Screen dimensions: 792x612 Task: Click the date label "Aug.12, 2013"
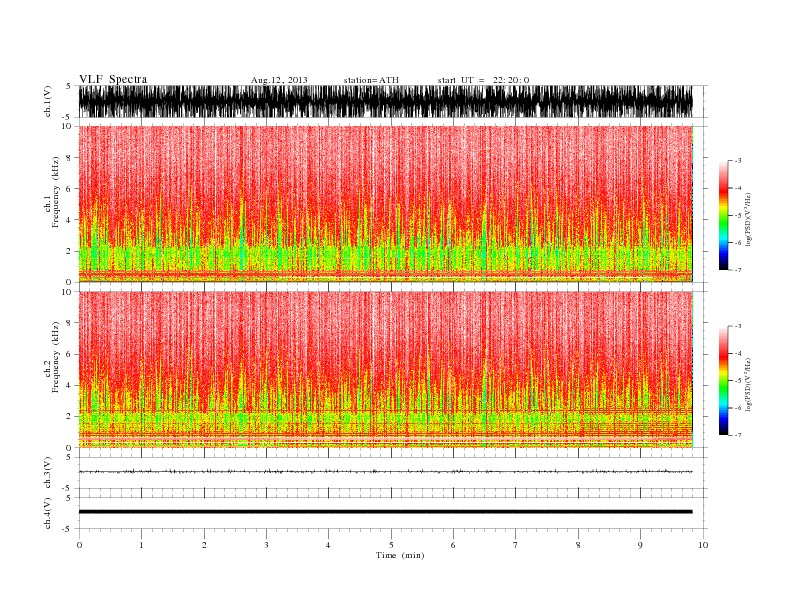[279, 80]
